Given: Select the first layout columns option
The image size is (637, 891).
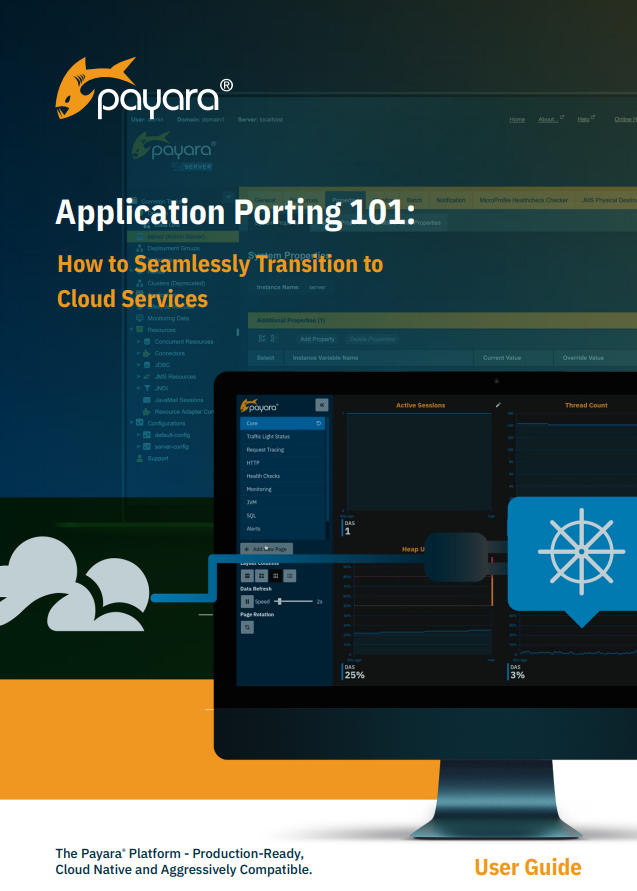Looking at the screenshot, I should click(x=247, y=576).
